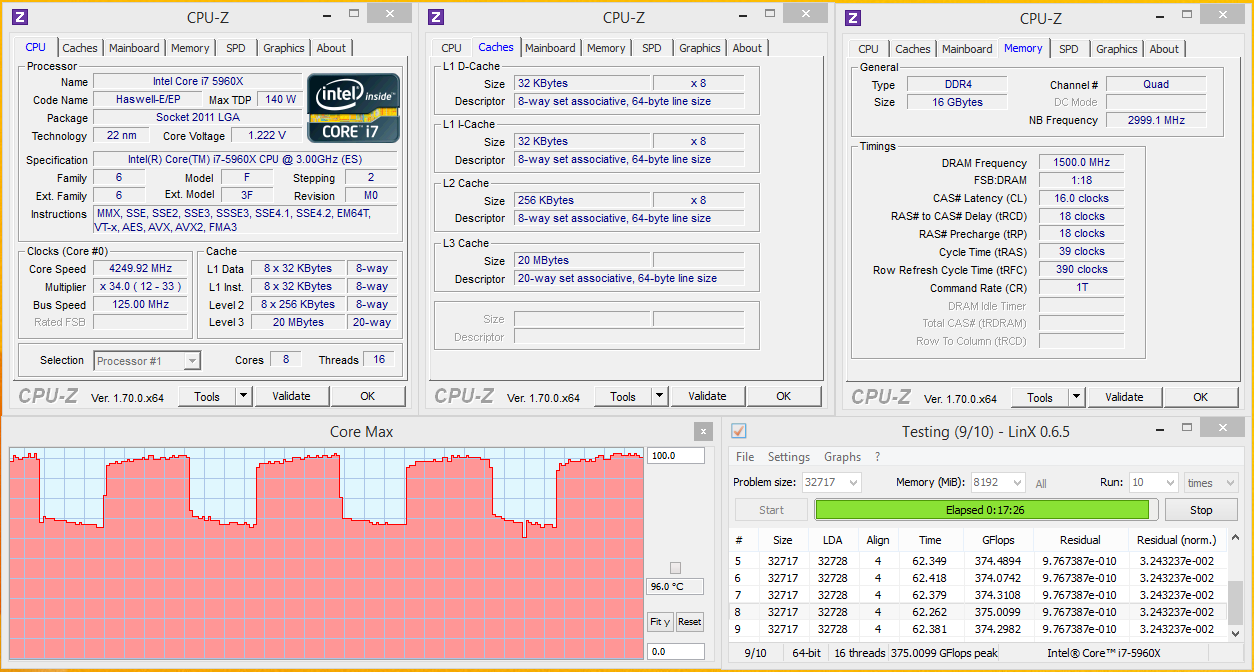Click the DRAM Frequency value 1500.0 MHz
This screenshot has width=1254, height=672.
[1081, 163]
